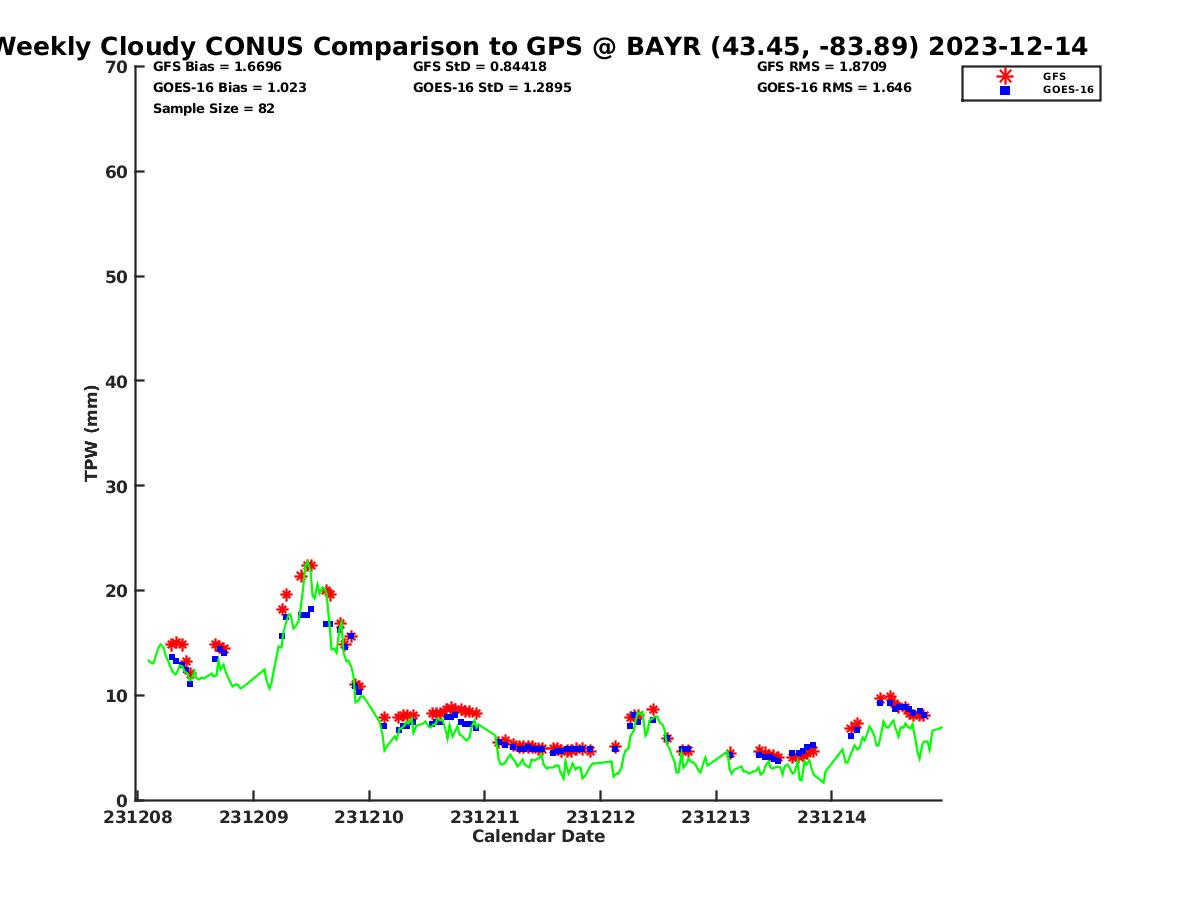Click the 30 y-axis tick label
Screen dimensions: 1200x900
(117, 486)
